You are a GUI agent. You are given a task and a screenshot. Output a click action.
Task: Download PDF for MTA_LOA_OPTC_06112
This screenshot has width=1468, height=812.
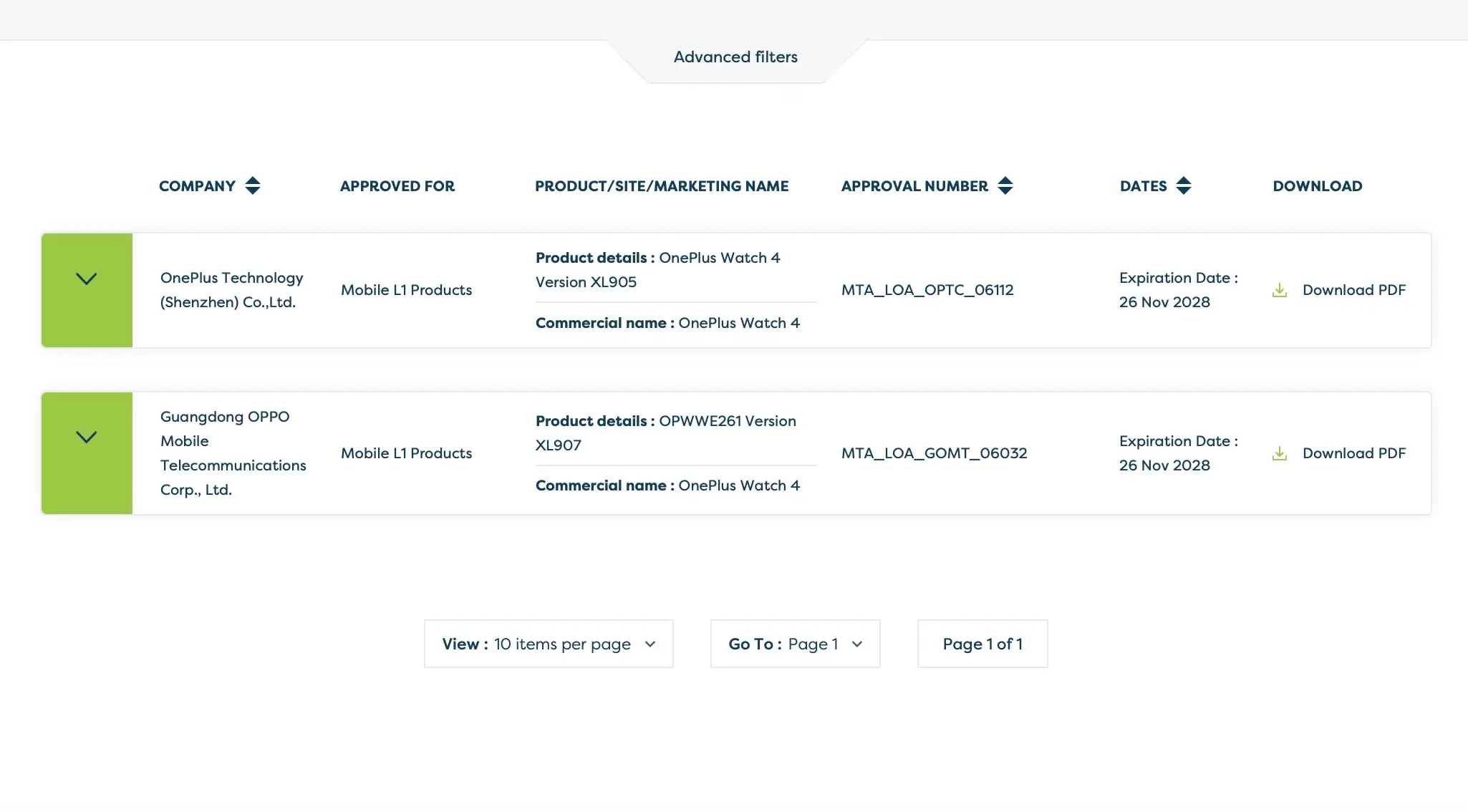pyautogui.click(x=1353, y=290)
